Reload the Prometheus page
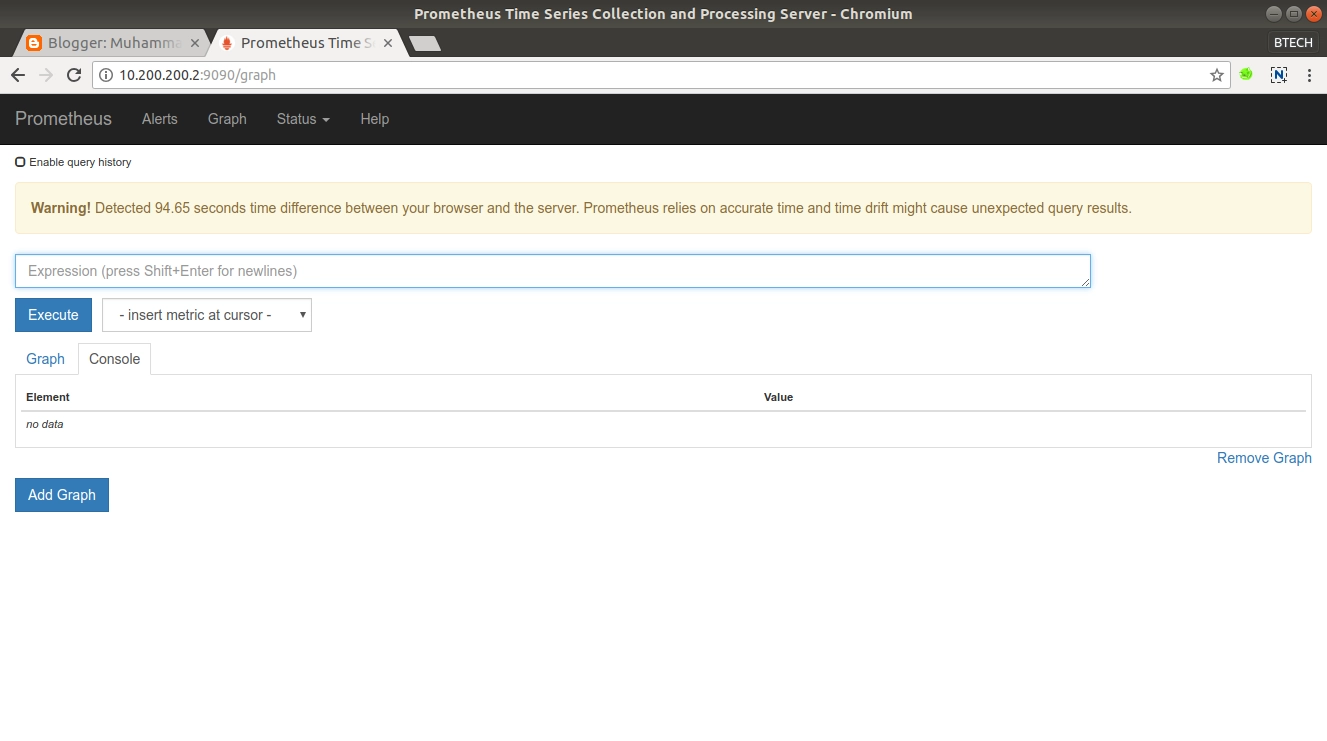This screenshot has height=741, width=1327. (x=74, y=75)
